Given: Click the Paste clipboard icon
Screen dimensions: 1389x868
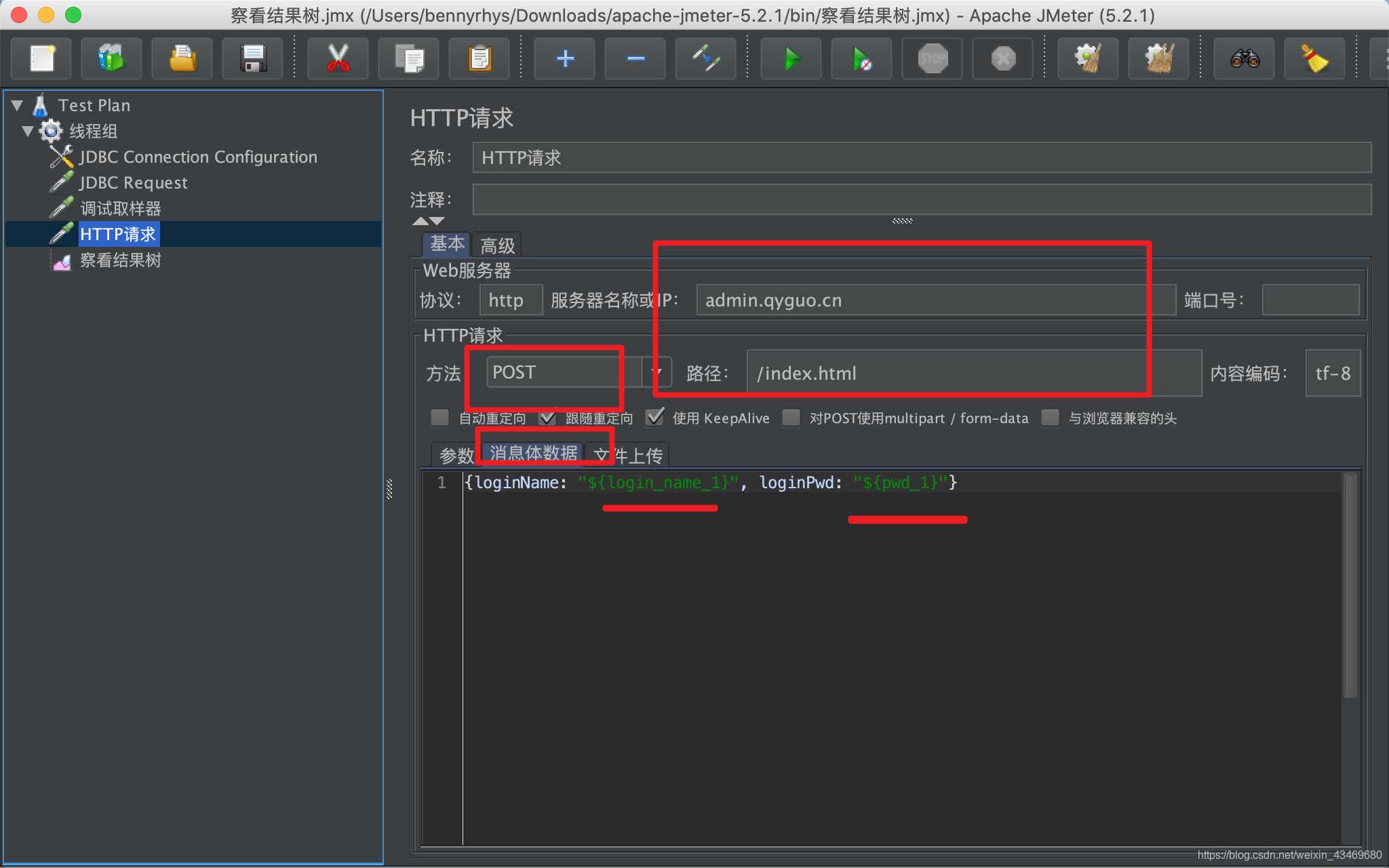Looking at the screenshot, I should [480, 58].
